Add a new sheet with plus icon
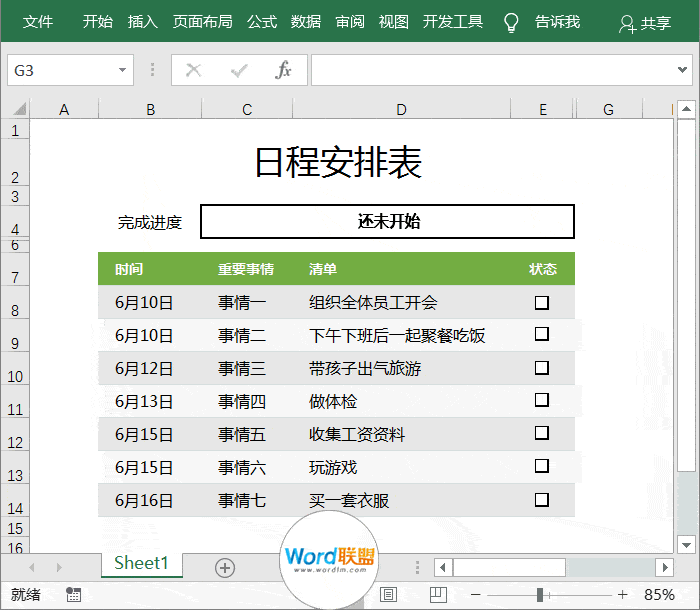Image resolution: width=700 pixels, height=610 pixels. pyautogui.click(x=225, y=568)
